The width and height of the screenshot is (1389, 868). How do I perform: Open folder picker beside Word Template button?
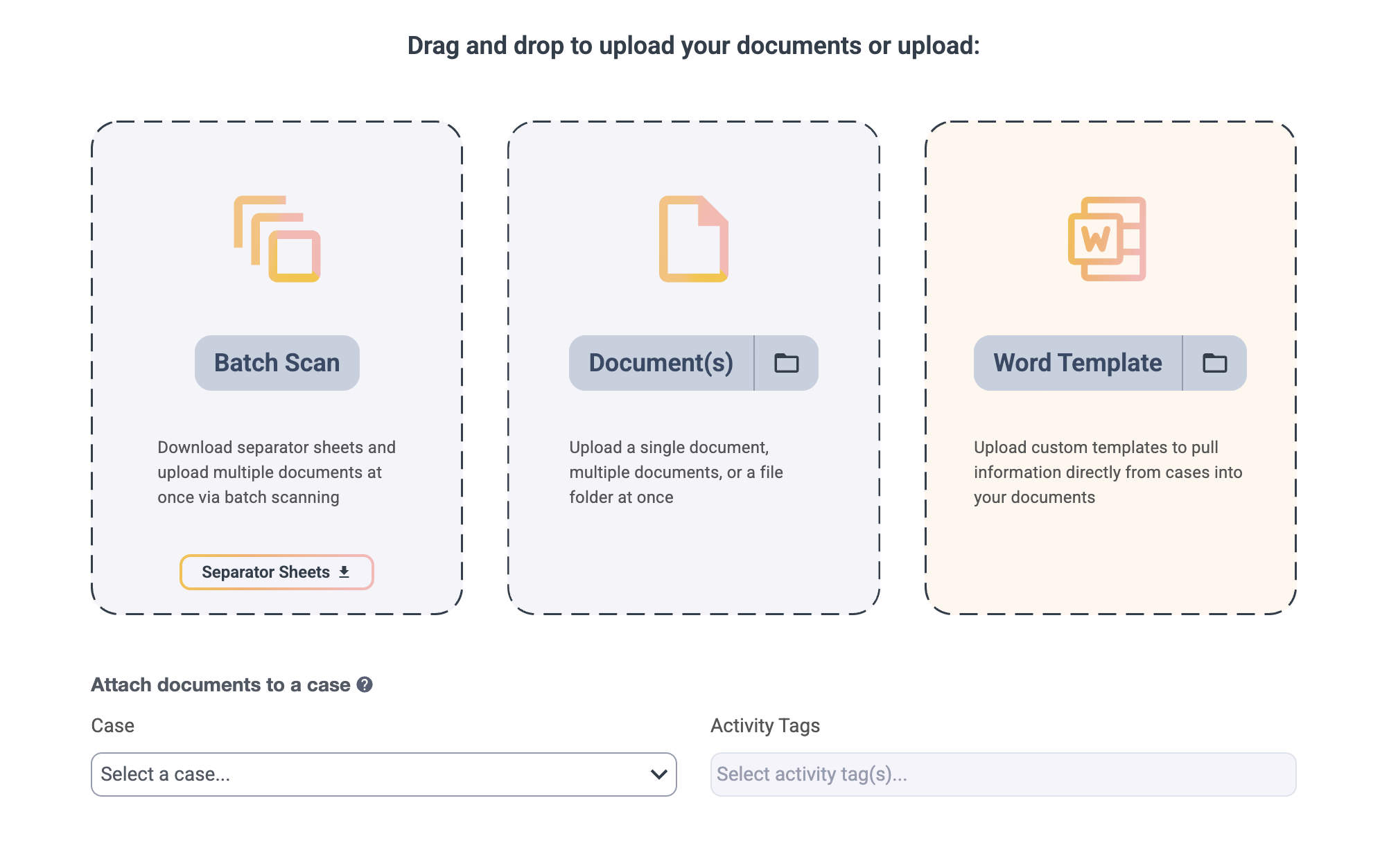click(1215, 363)
